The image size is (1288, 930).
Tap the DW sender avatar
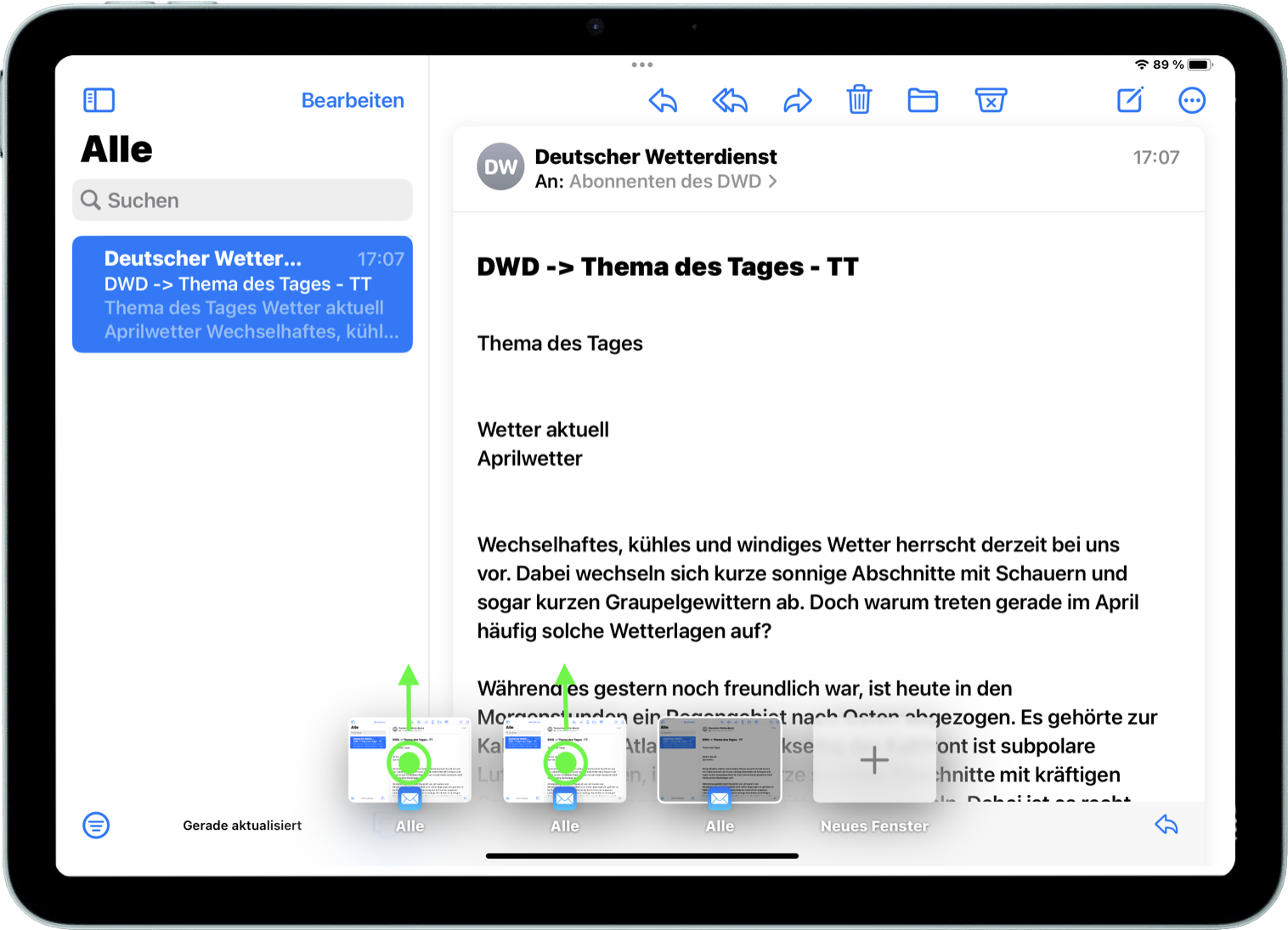click(500, 166)
